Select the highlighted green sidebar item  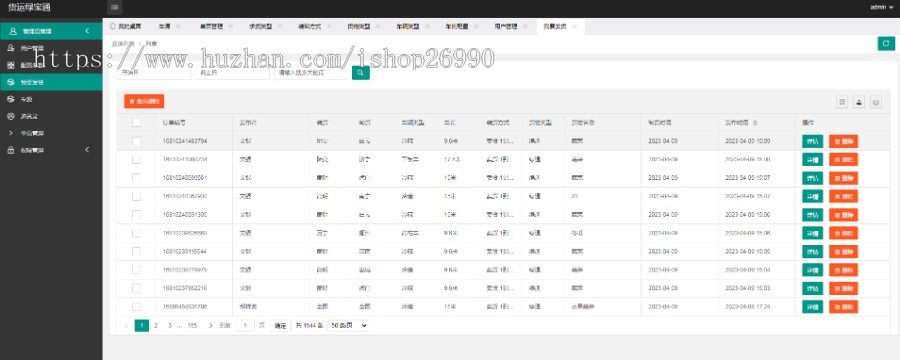pyautogui.click(x=51, y=82)
